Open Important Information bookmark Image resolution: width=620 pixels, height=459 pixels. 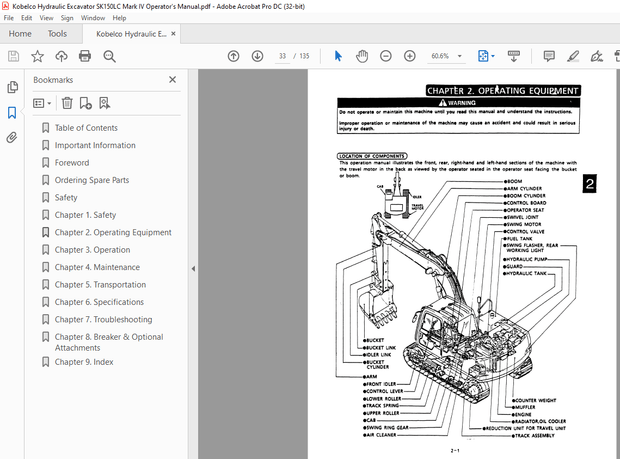95,145
